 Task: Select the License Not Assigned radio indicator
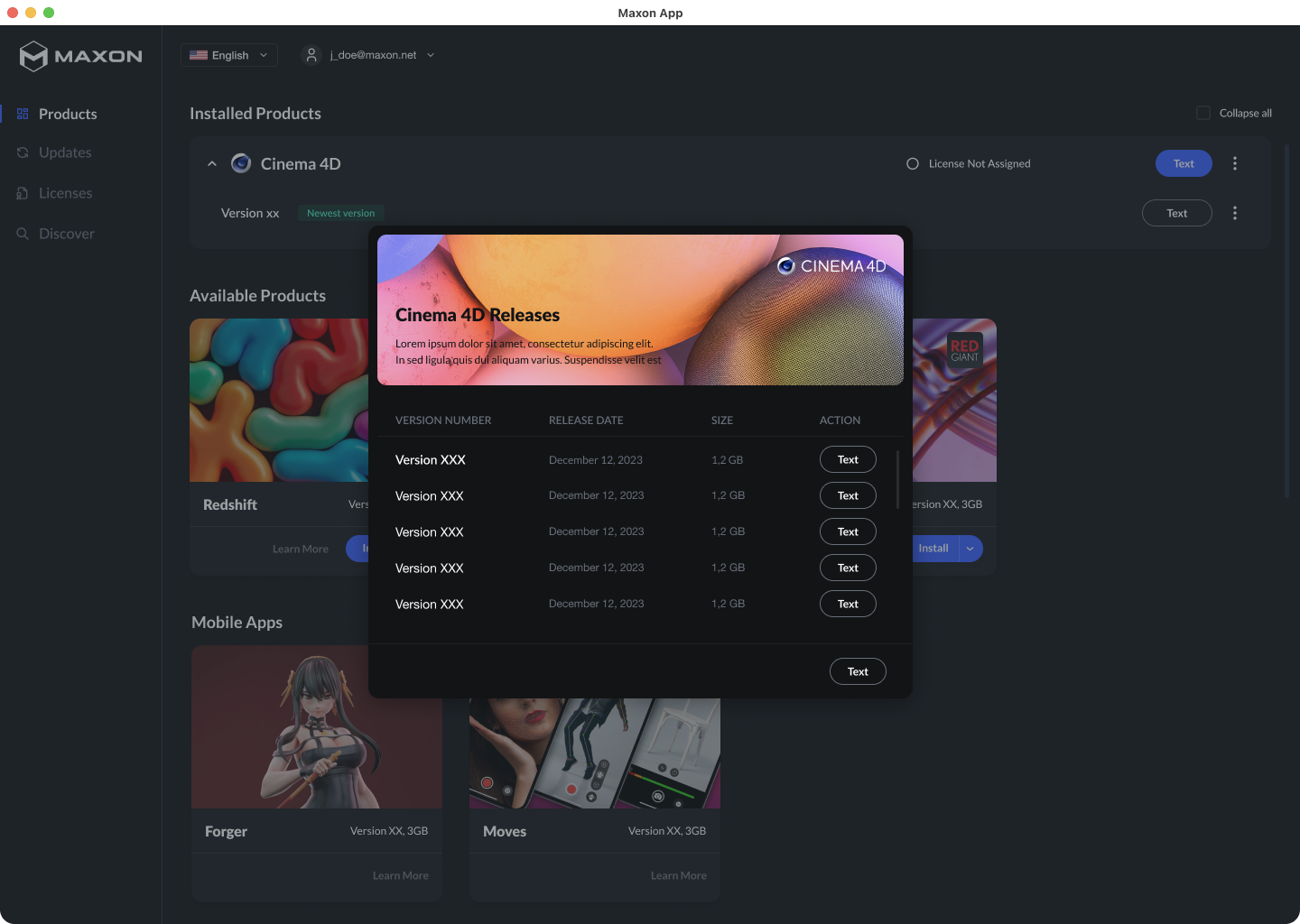click(x=913, y=163)
